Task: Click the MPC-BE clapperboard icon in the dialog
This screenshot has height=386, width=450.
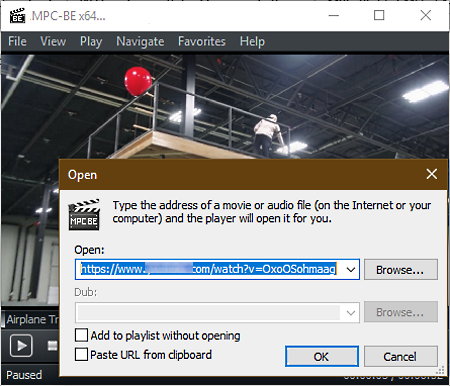Action: coord(84,215)
